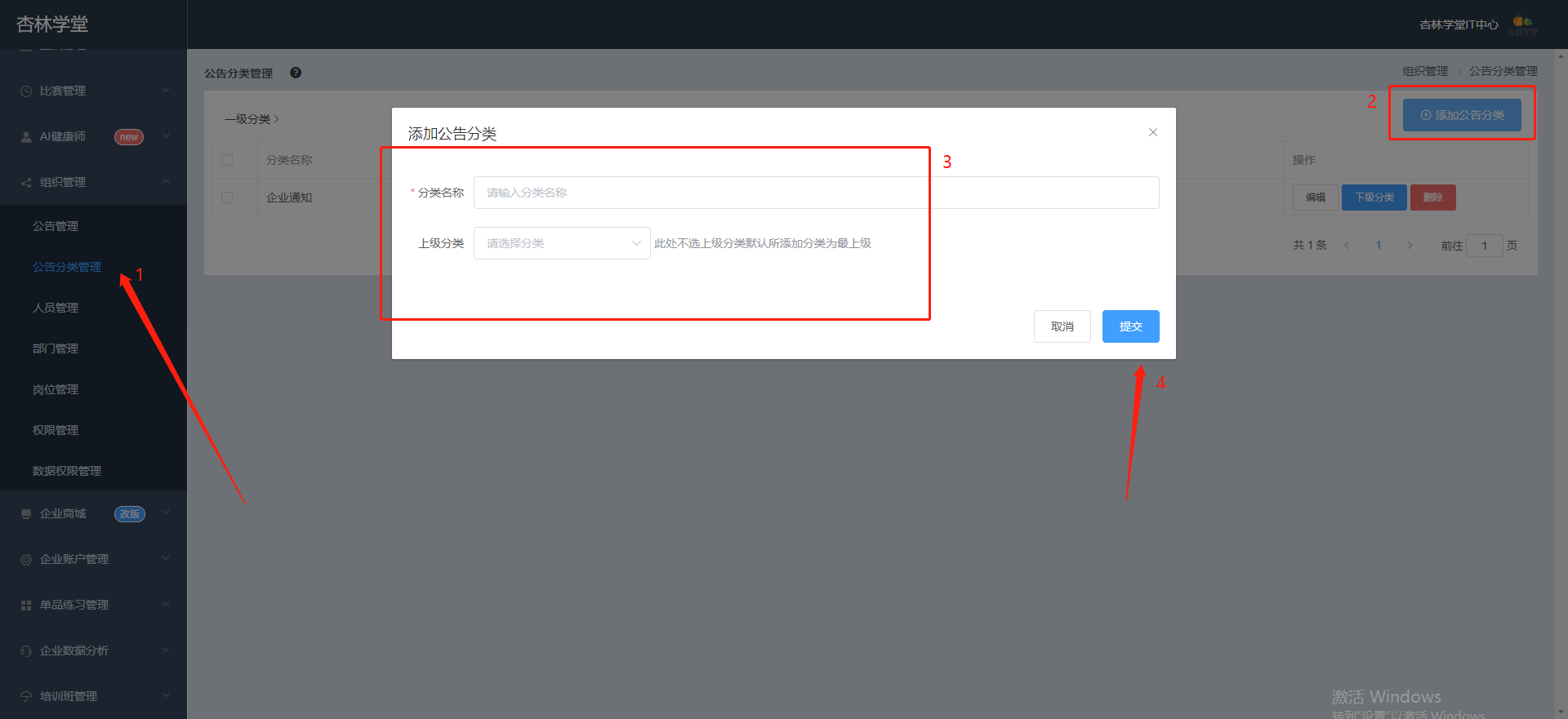Click the 单品练习管理 grid icon
Screen dimensions: 1568x719
tap(26, 606)
